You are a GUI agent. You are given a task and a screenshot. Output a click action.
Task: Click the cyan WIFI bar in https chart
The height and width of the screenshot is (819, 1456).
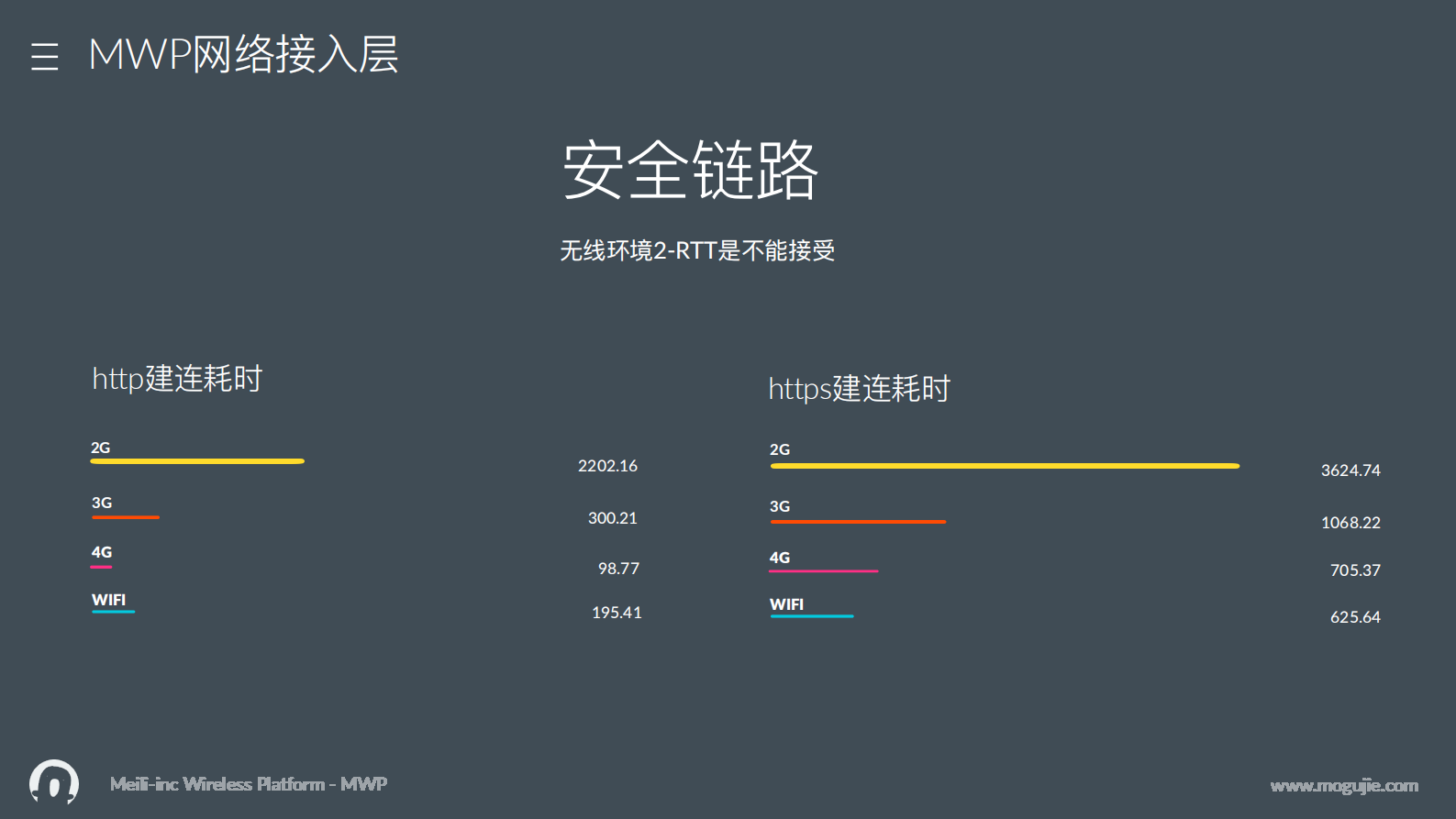(812, 616)
